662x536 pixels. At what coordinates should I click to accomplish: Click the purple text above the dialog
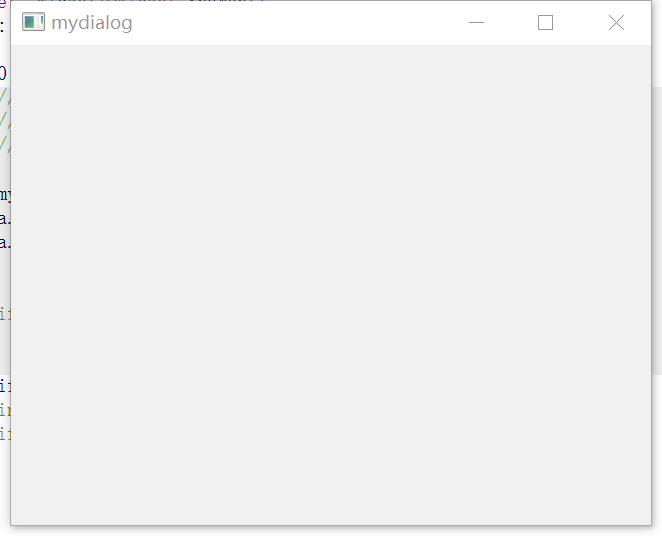(x=3, y=5)
